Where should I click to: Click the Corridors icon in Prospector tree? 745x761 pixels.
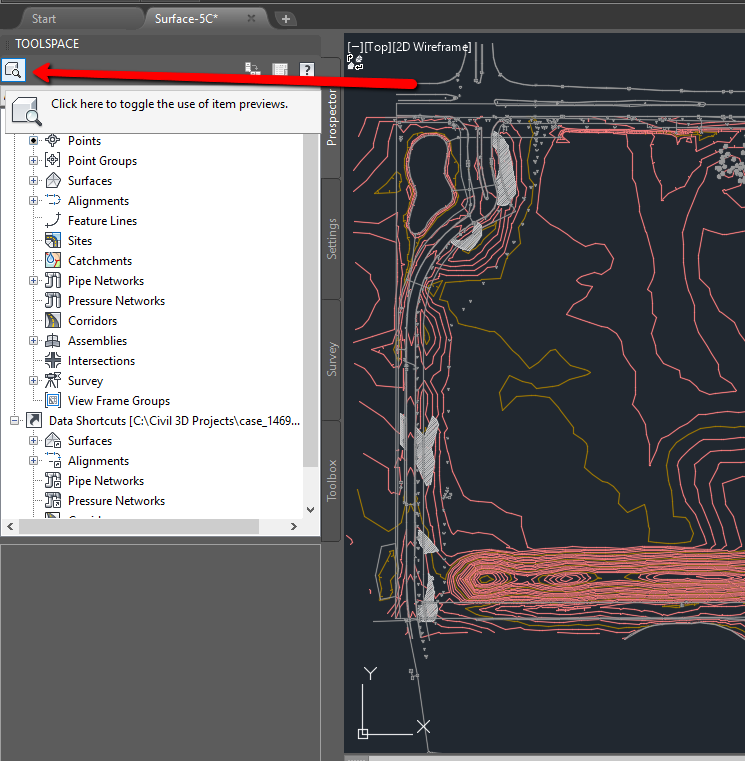coord(53,321)
